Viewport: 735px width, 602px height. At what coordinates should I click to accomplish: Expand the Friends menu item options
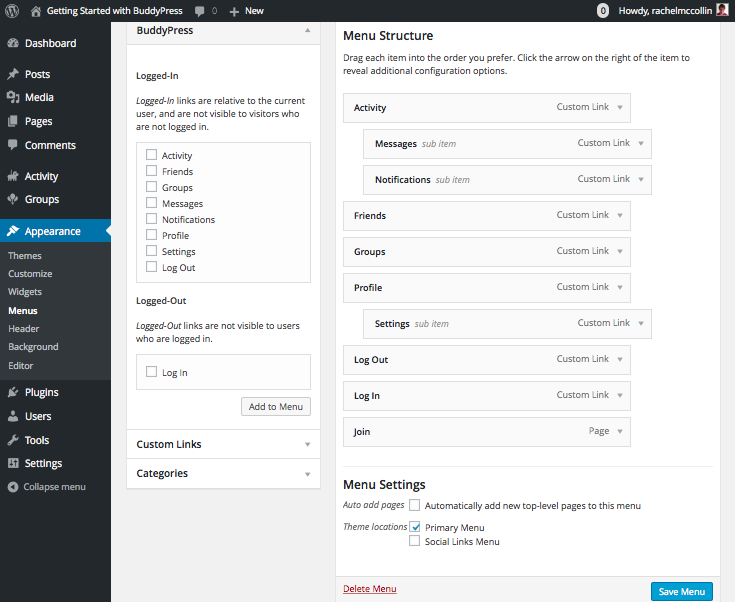620,216
